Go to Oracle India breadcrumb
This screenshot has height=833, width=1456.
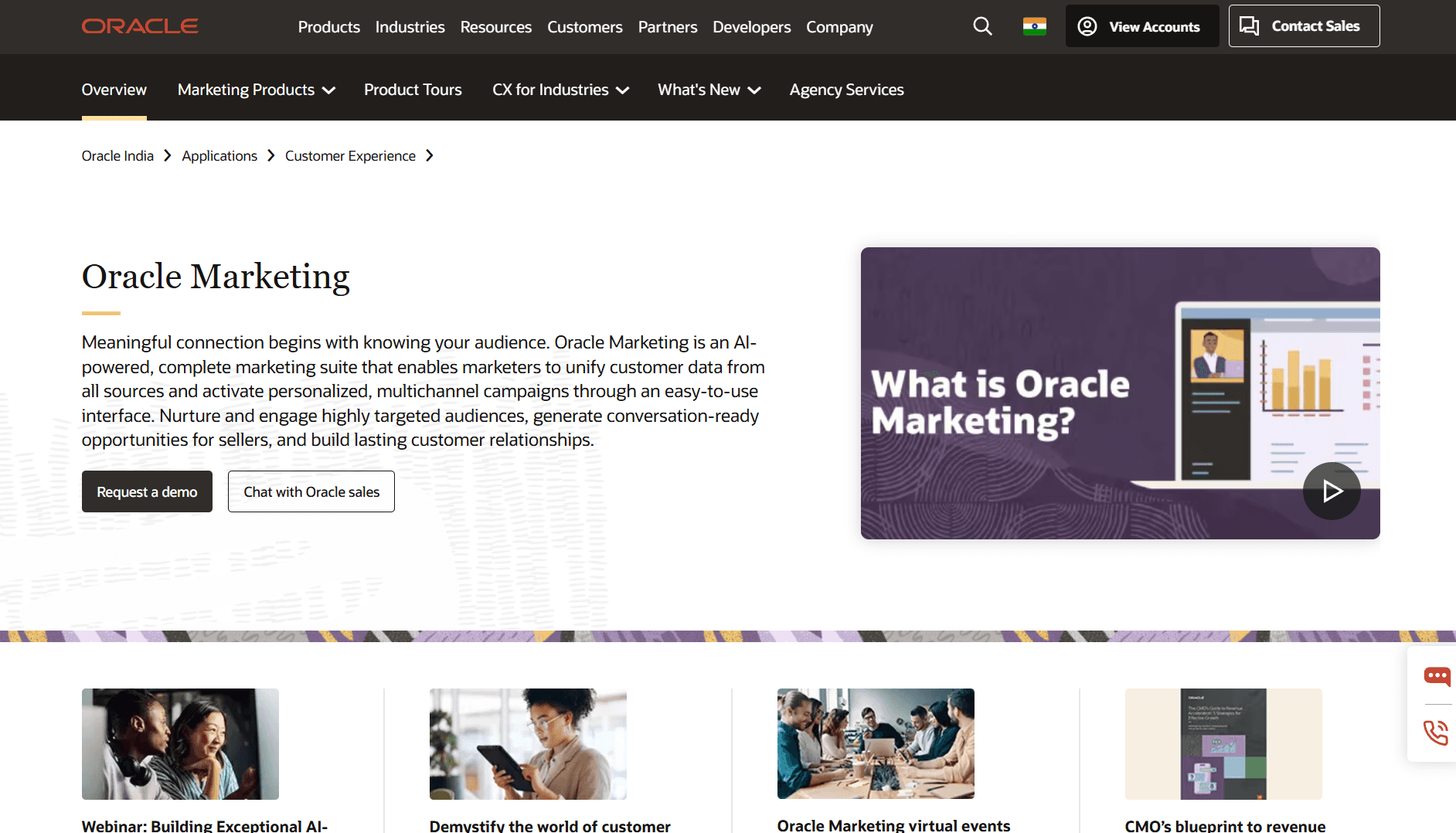point(117,156)
